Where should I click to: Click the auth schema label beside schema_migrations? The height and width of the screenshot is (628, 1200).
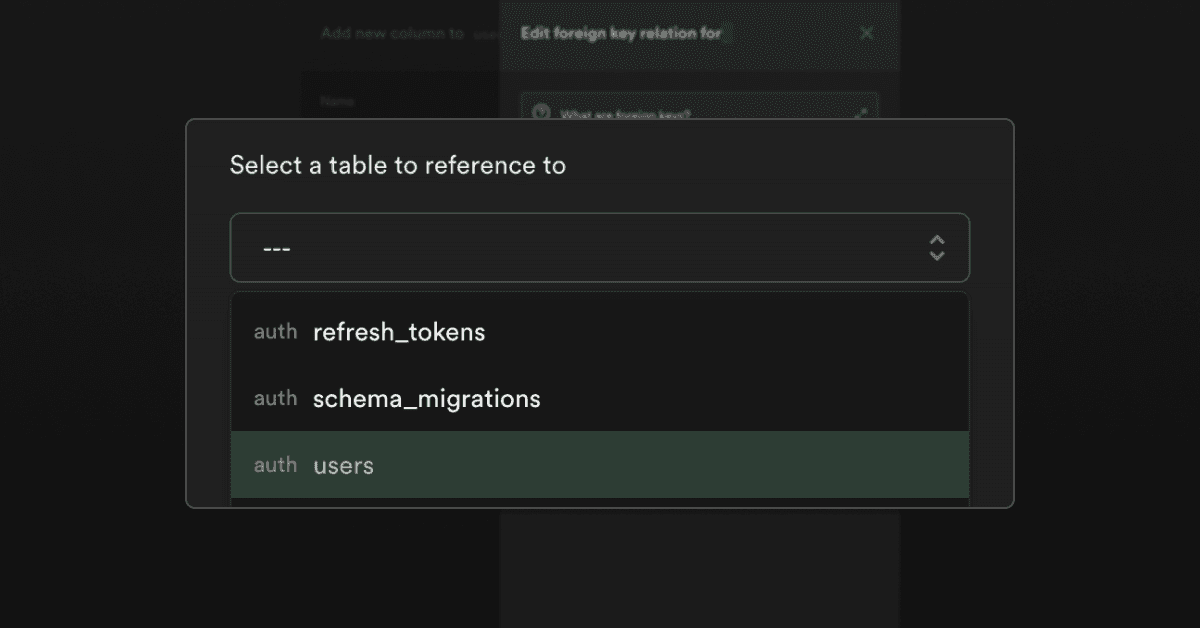(275, 399)
